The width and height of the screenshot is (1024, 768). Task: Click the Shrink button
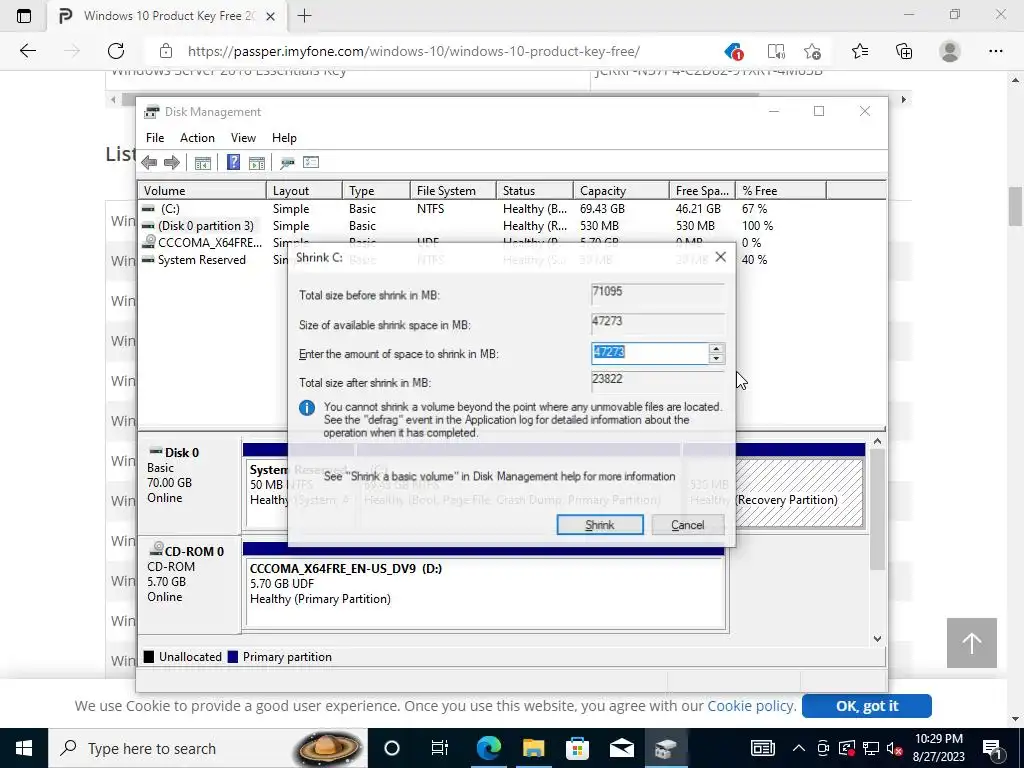pos(600,524)
